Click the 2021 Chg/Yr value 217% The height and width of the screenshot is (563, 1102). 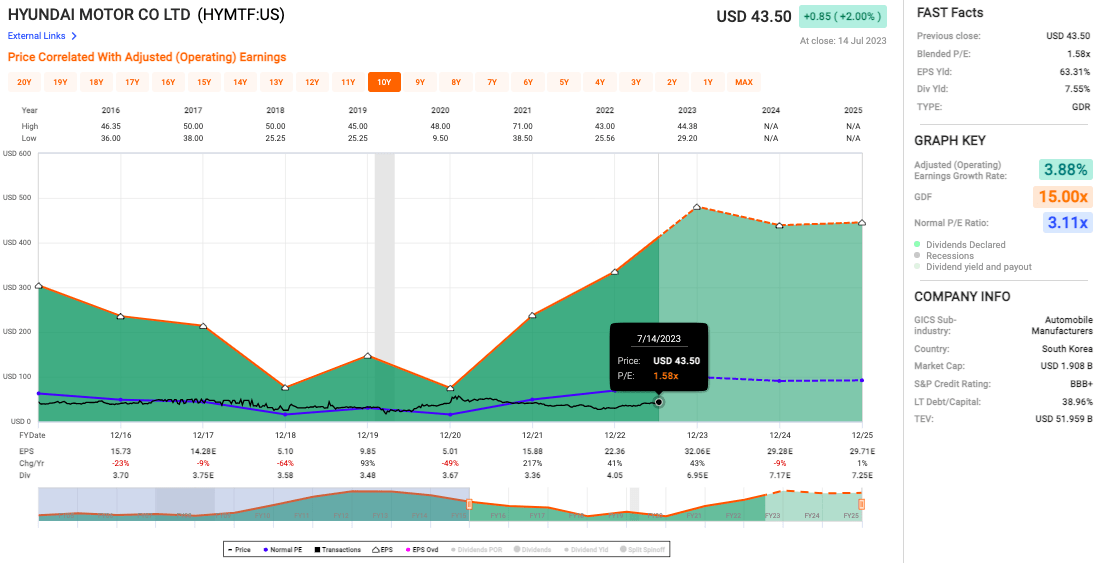pos(533,462)
